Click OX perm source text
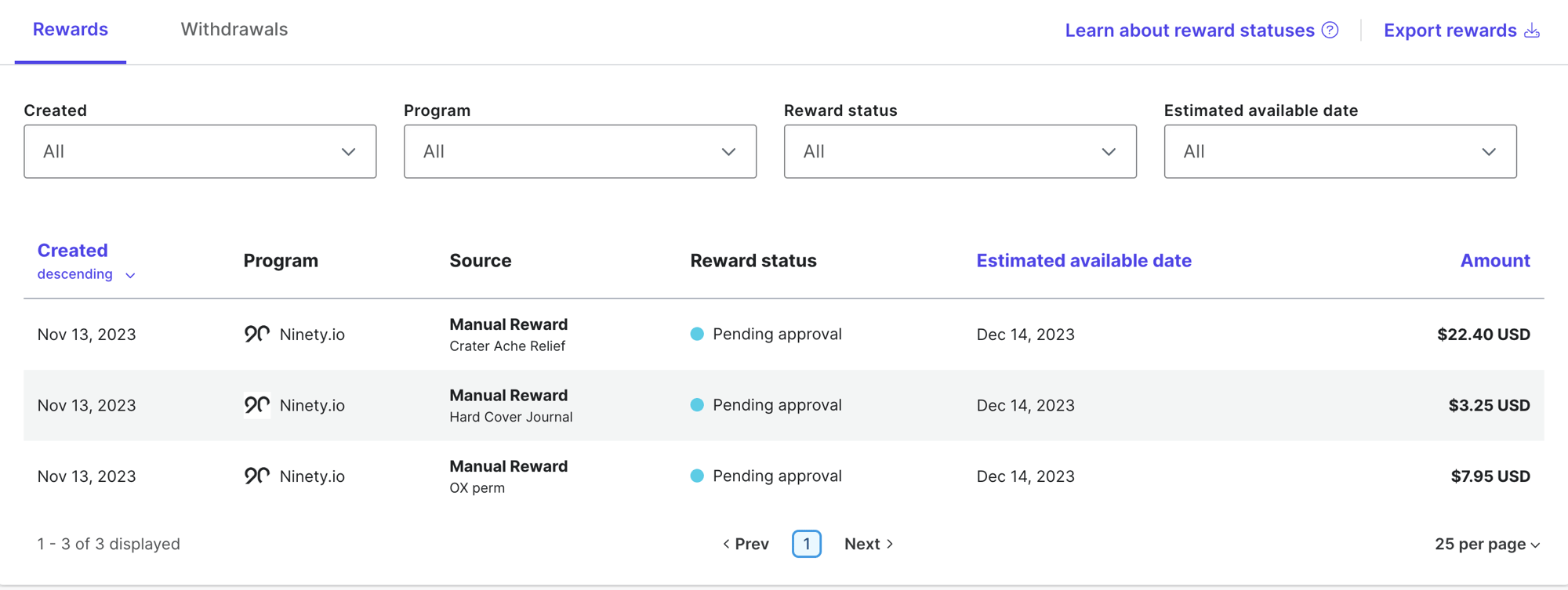This screenshot has height=590, width=1568. tap(477, 488)
